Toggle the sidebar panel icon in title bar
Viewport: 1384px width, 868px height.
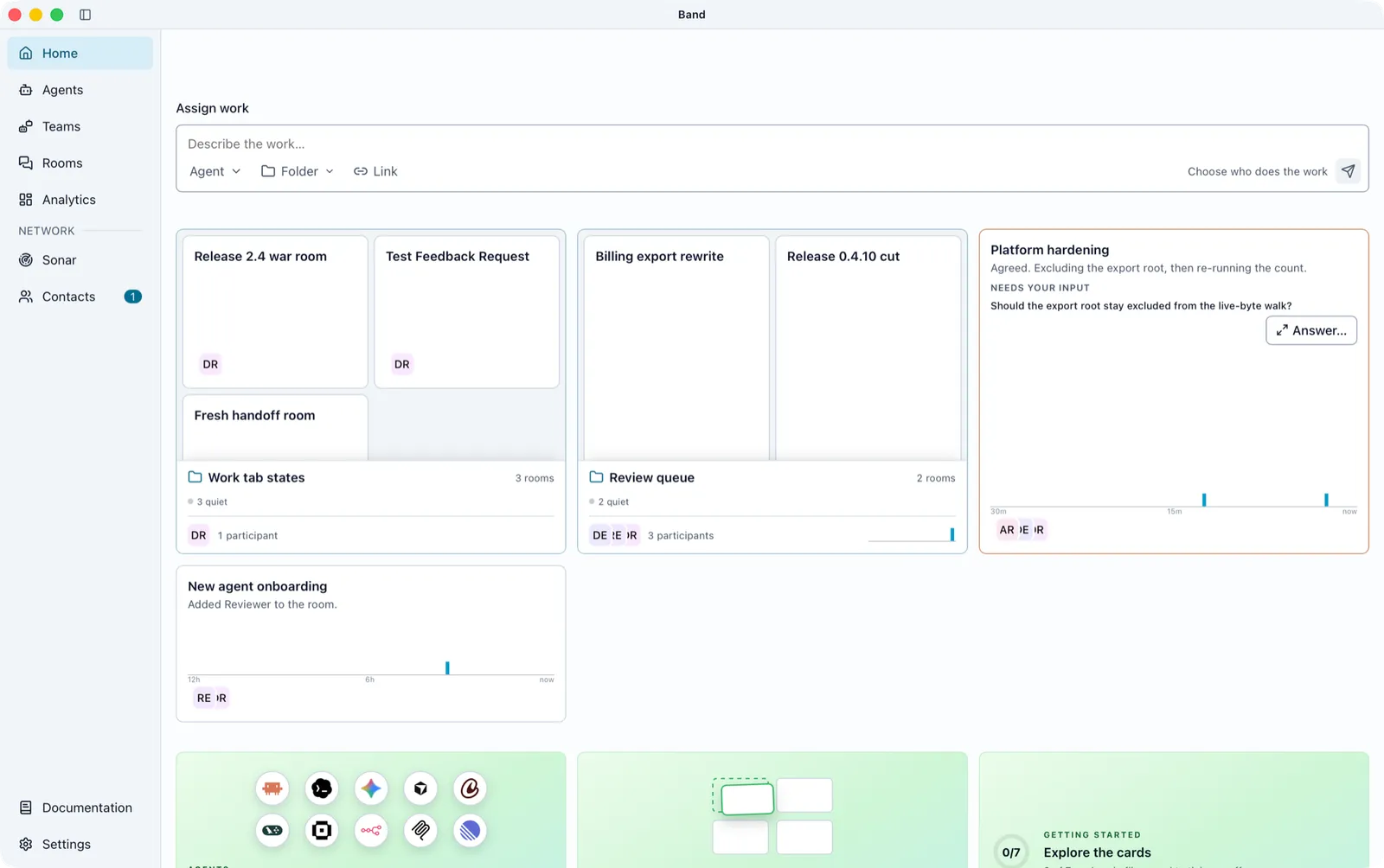[x=85, y=15]
